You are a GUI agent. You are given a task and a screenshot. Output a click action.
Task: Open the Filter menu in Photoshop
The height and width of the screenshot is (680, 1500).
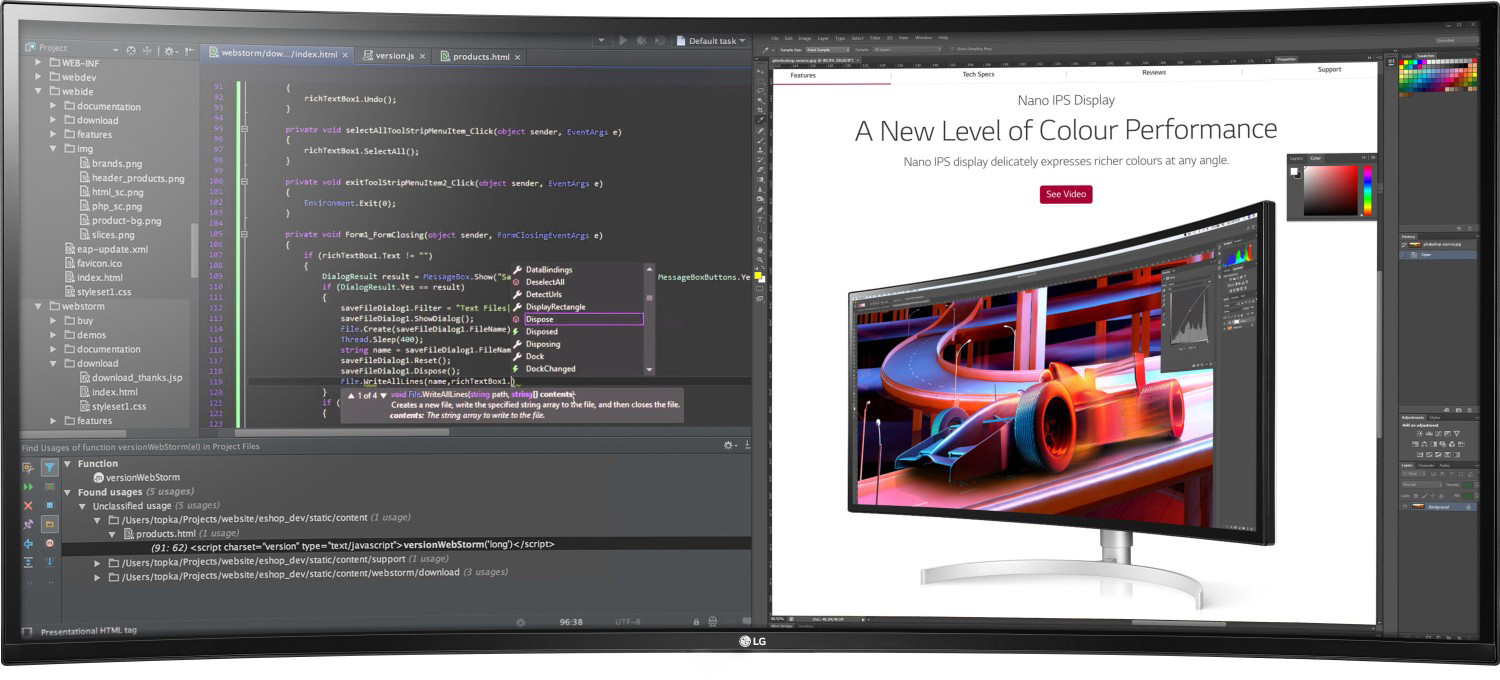(875, 37)
